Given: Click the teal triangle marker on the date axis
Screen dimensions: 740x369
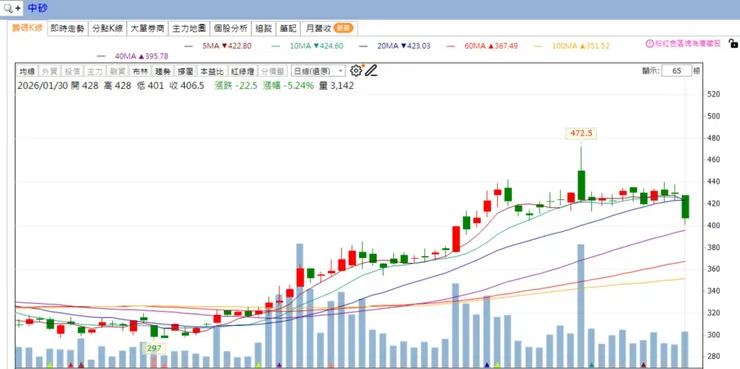Looking at the screenshot, I should coord(591,365).
